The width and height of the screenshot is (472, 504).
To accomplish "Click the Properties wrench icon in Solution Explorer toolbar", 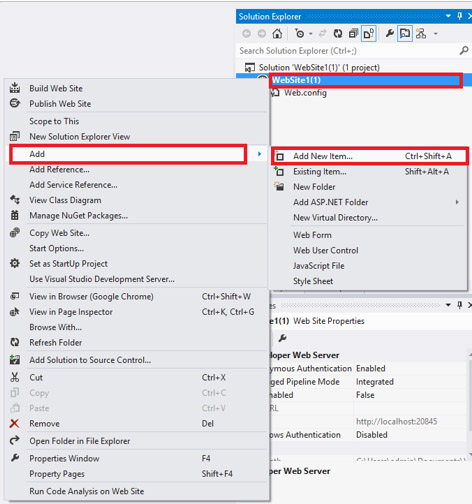I will tap(389, 33).
